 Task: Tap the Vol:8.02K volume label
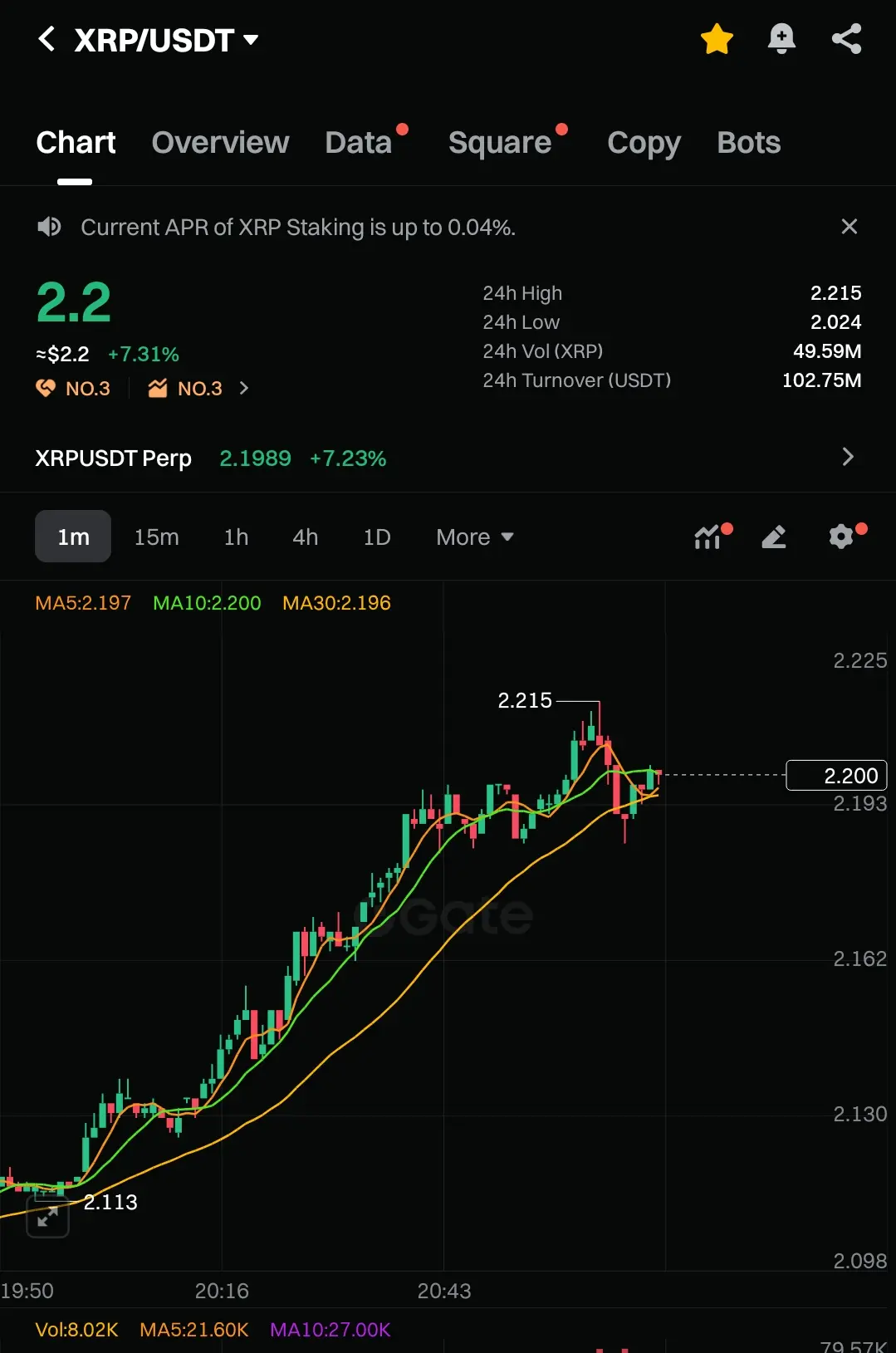76,1330
